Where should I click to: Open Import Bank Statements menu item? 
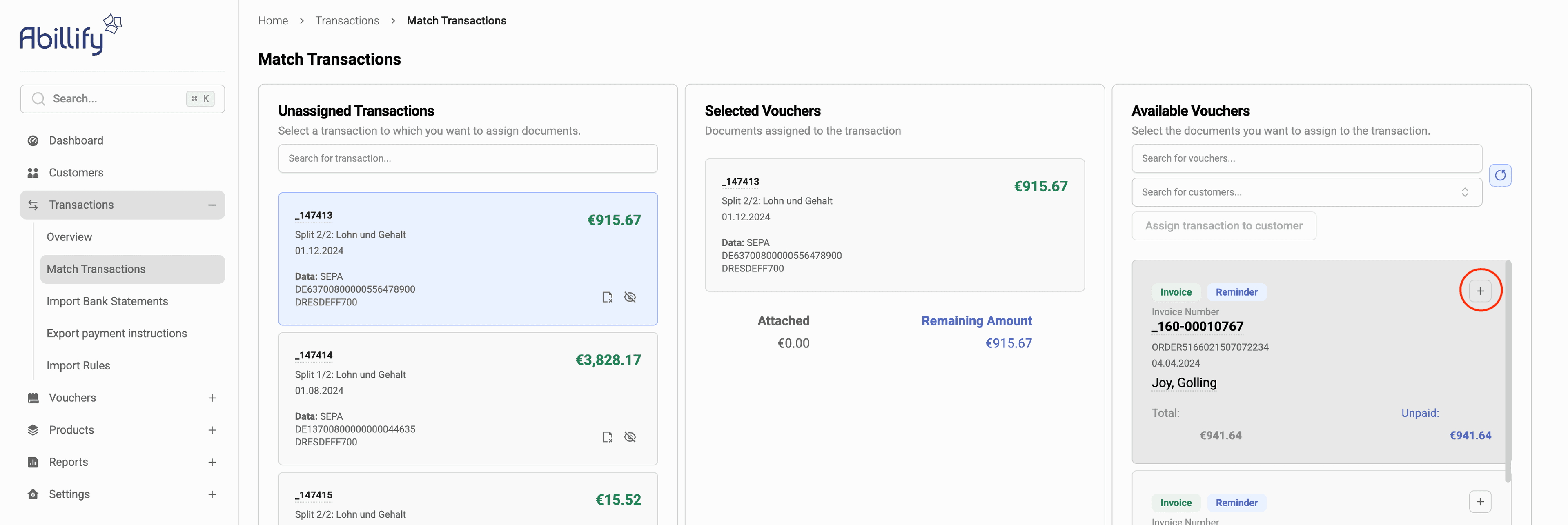(x=107, y=301)
